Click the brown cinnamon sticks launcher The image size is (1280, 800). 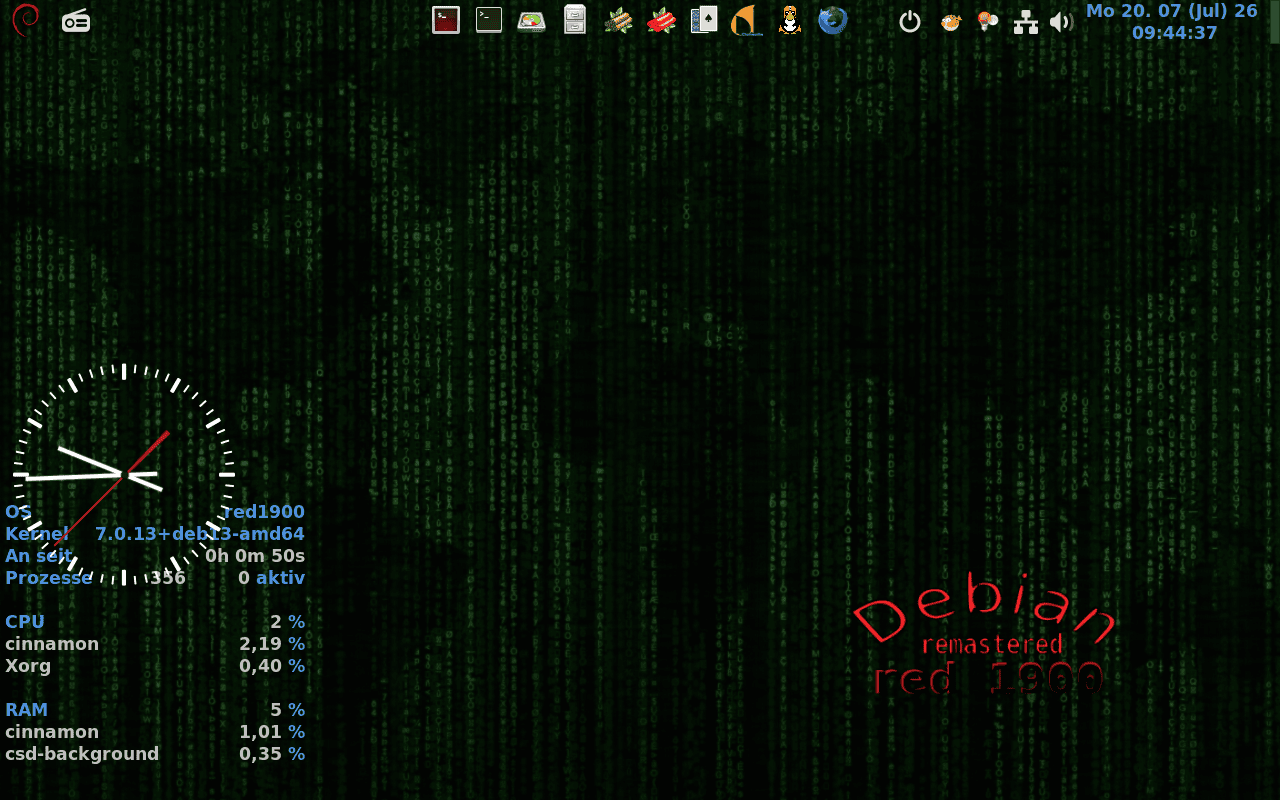pos(619,20)
